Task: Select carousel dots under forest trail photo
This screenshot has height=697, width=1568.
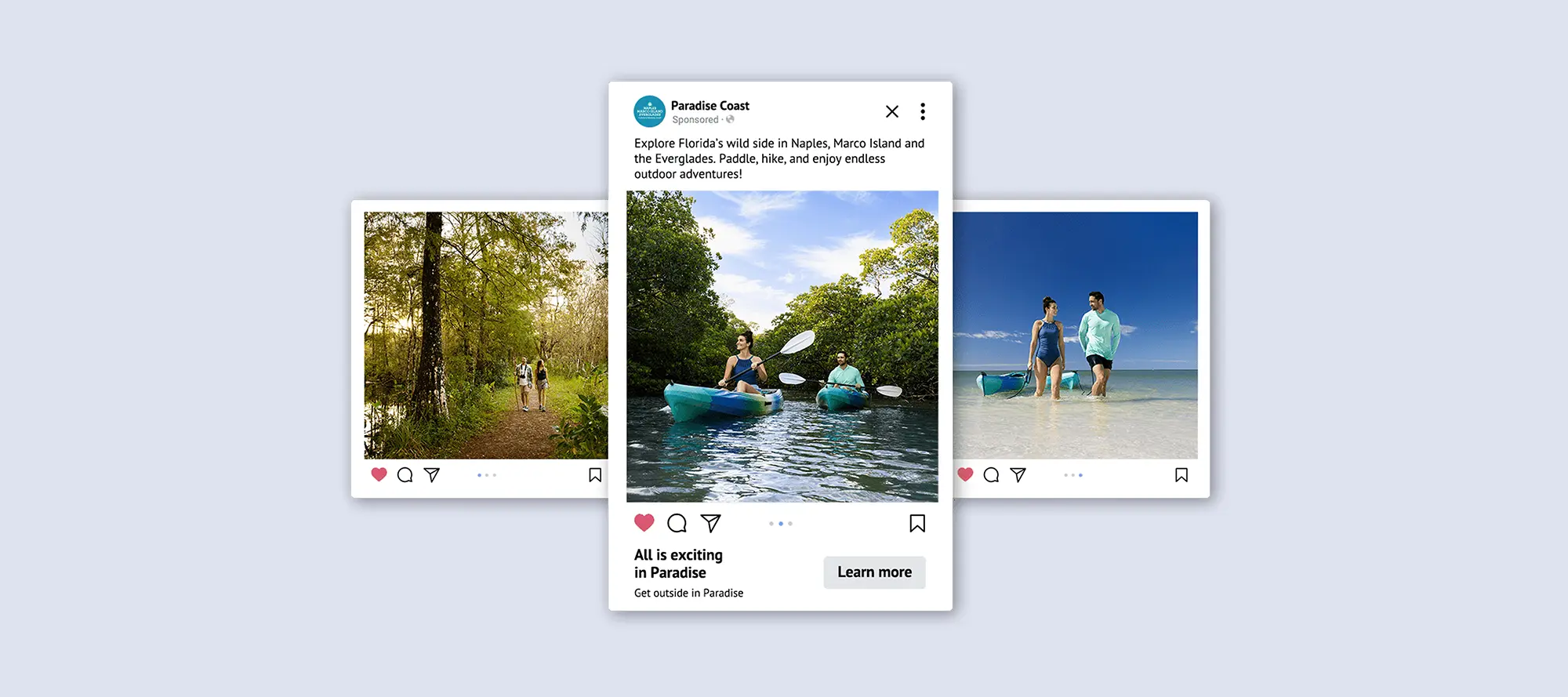Action: click(487, 475)
